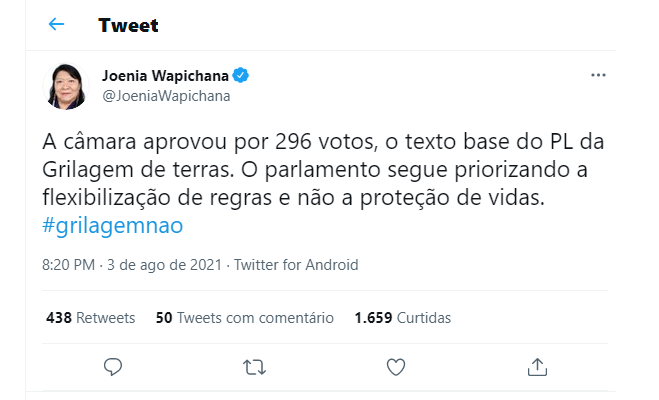
Task: Go back using the left arrow
Action: pyautogui.click(x=56, y=24)
